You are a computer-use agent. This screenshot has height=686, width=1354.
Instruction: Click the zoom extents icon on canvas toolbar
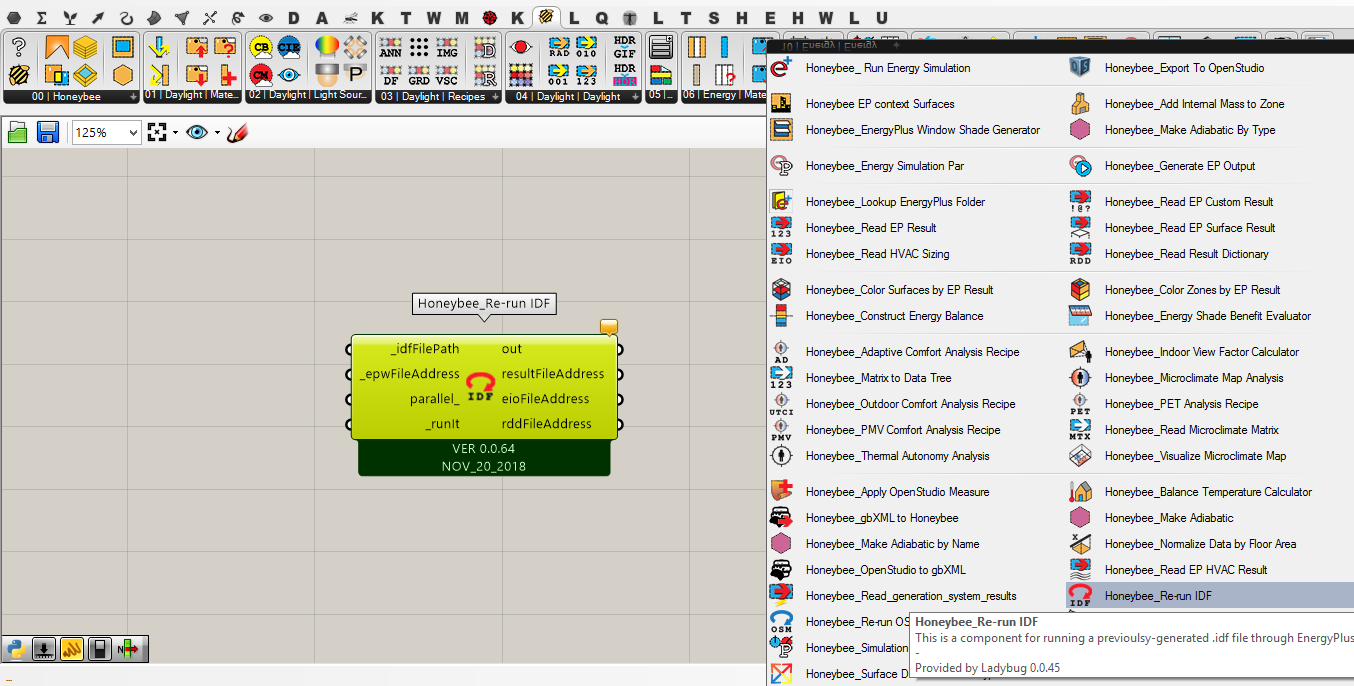(156, 132)
